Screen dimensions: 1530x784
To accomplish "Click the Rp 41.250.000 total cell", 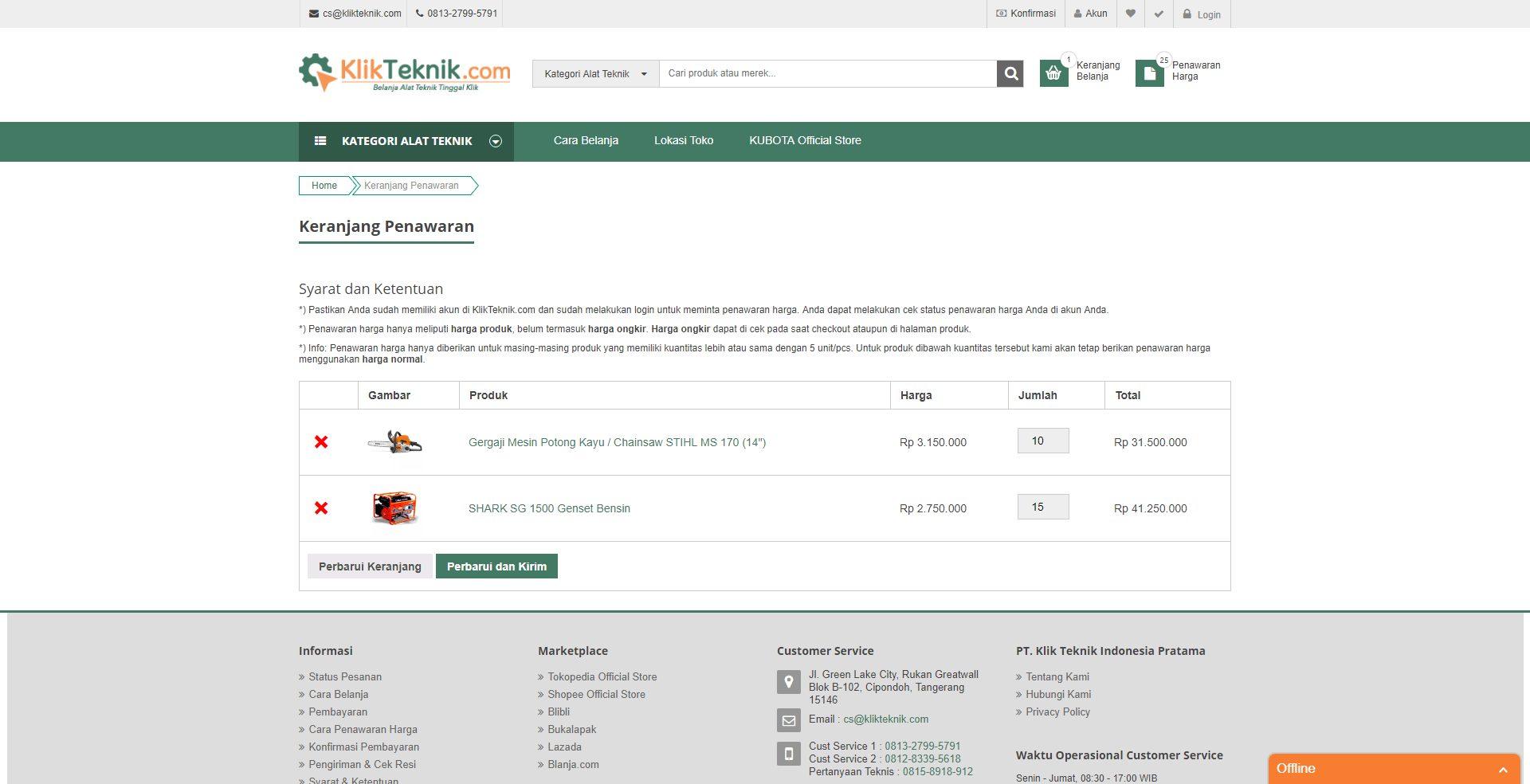I will [x=1150, y=508].
